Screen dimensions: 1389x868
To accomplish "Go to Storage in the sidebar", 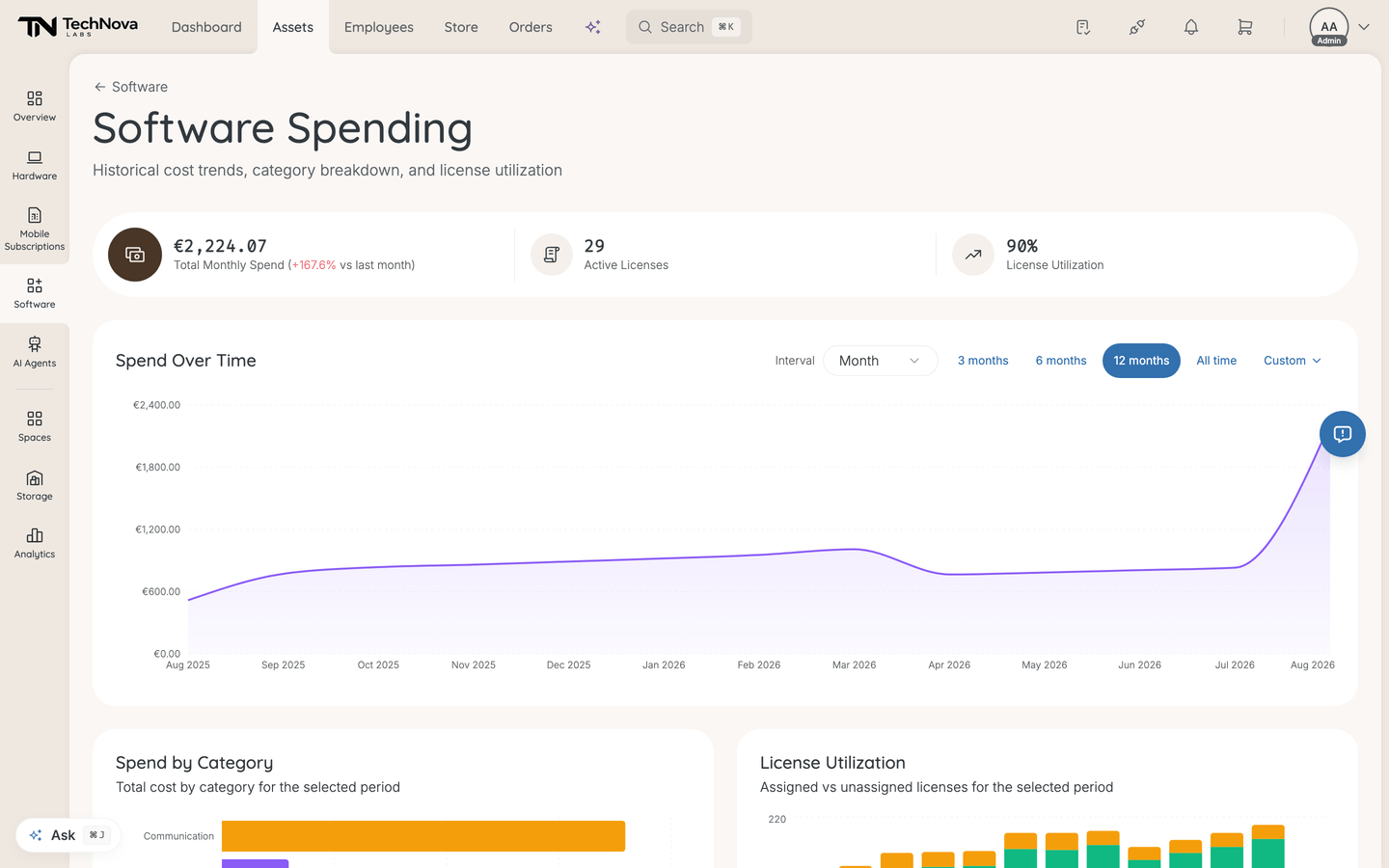I will click(x=35, y=485).
